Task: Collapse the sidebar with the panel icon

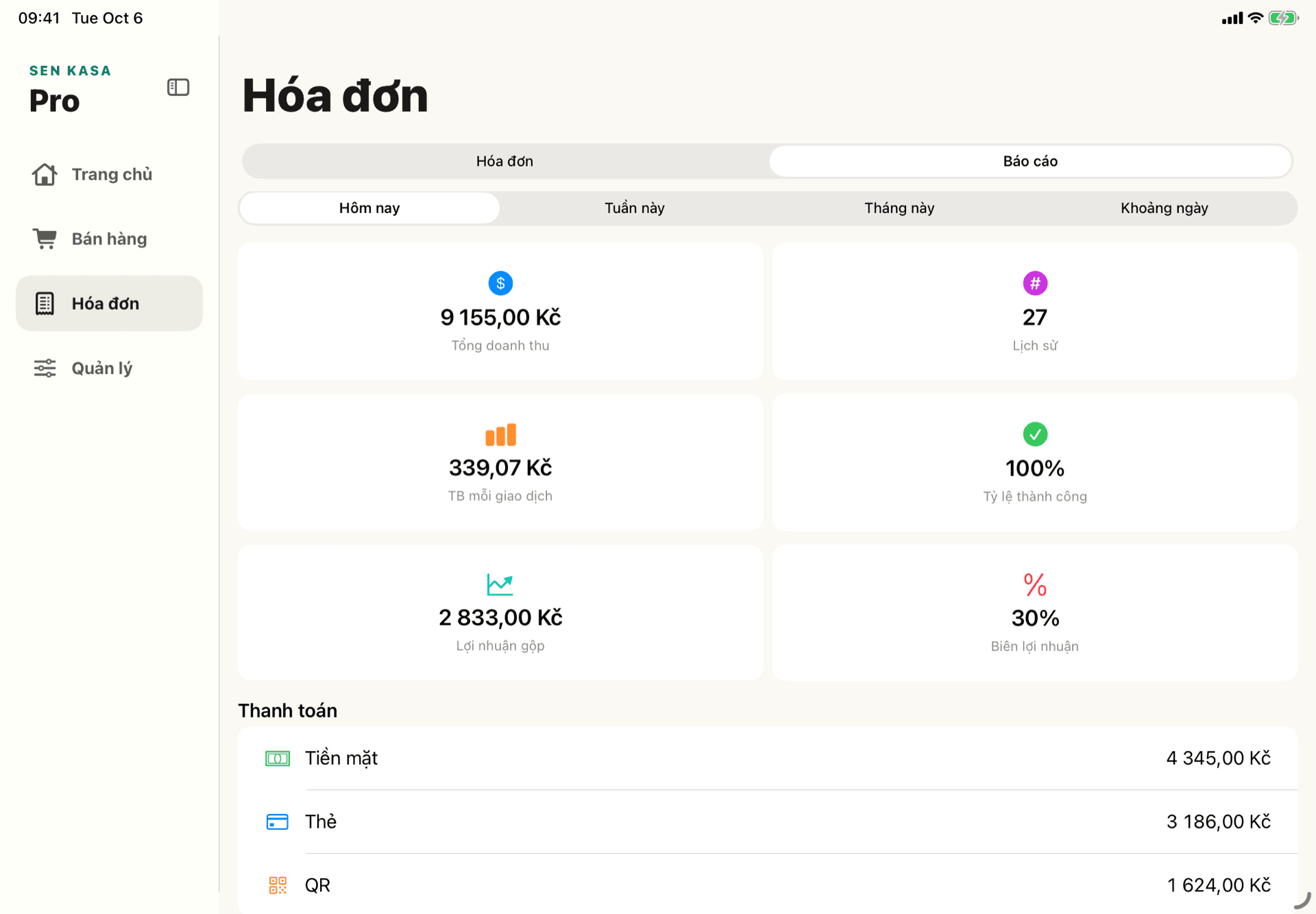Action: coord(178,87)
